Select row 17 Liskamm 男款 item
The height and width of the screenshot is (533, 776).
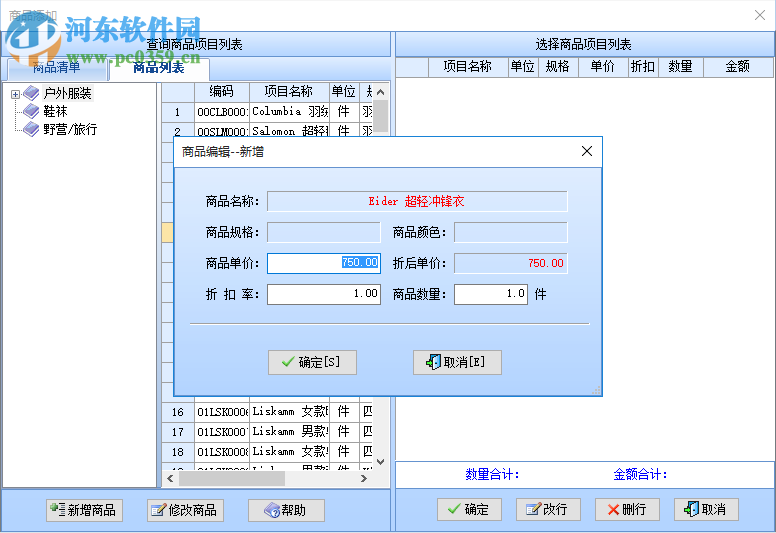tap(290, 432)
